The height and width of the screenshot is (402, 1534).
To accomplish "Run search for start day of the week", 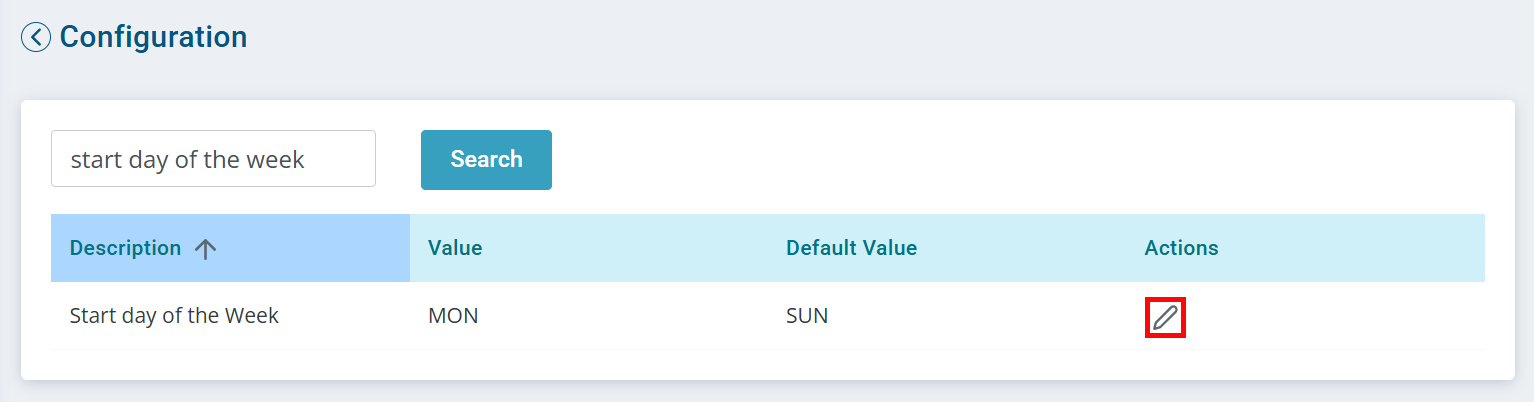I will tap(486, 159).
